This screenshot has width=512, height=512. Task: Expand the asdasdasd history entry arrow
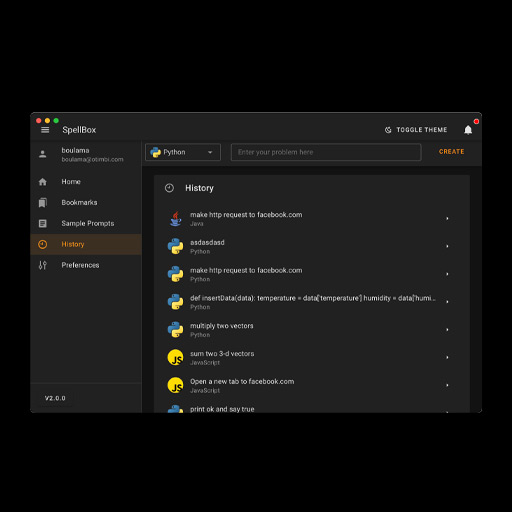pos(447,246)
